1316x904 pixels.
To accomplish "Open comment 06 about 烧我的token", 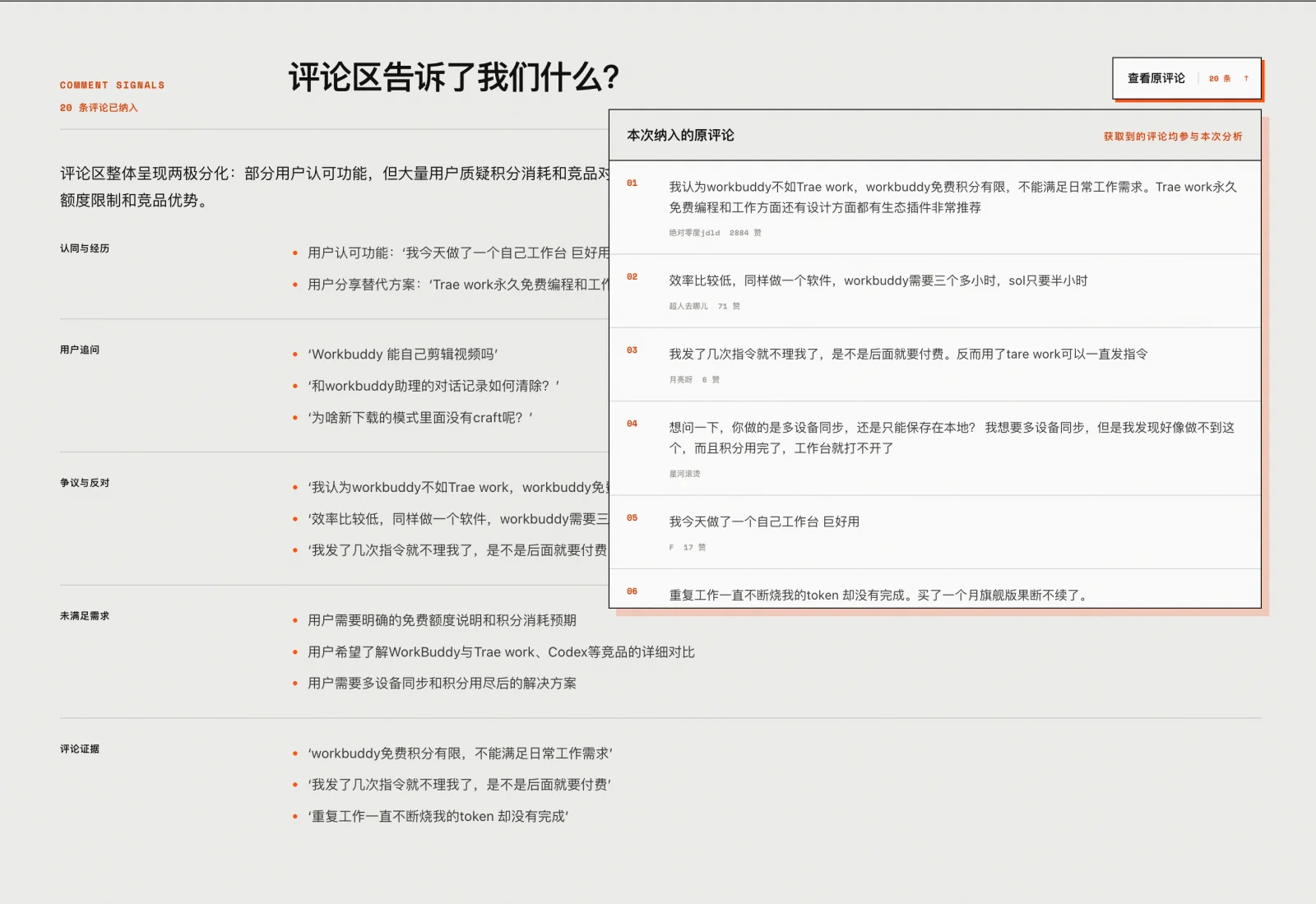I will [x=935, y=589].
